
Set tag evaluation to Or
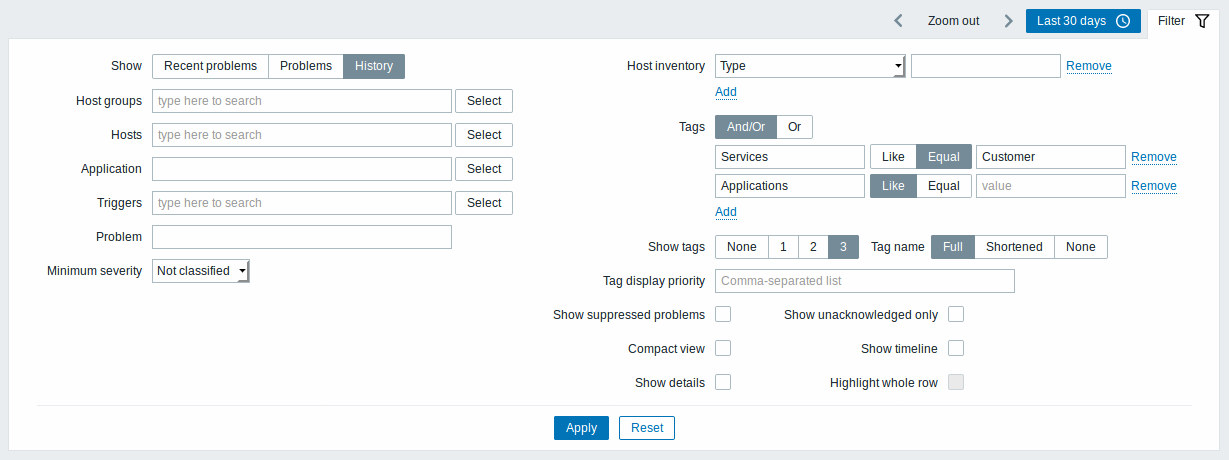795,127
